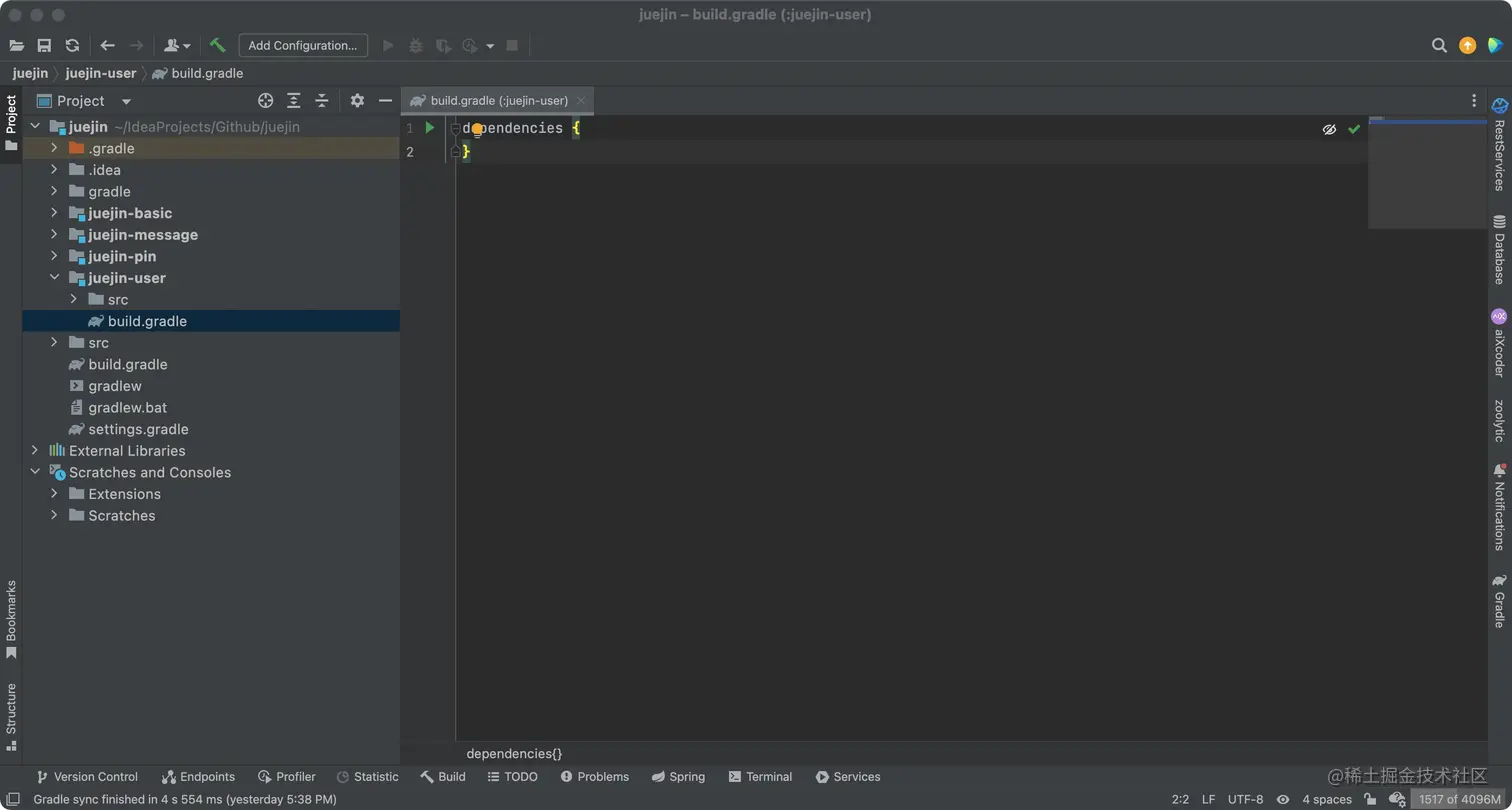This screenshot has height=810, width=1512.
Task: Click the juejin-user breadcrumb
Action: click(101, 73)
